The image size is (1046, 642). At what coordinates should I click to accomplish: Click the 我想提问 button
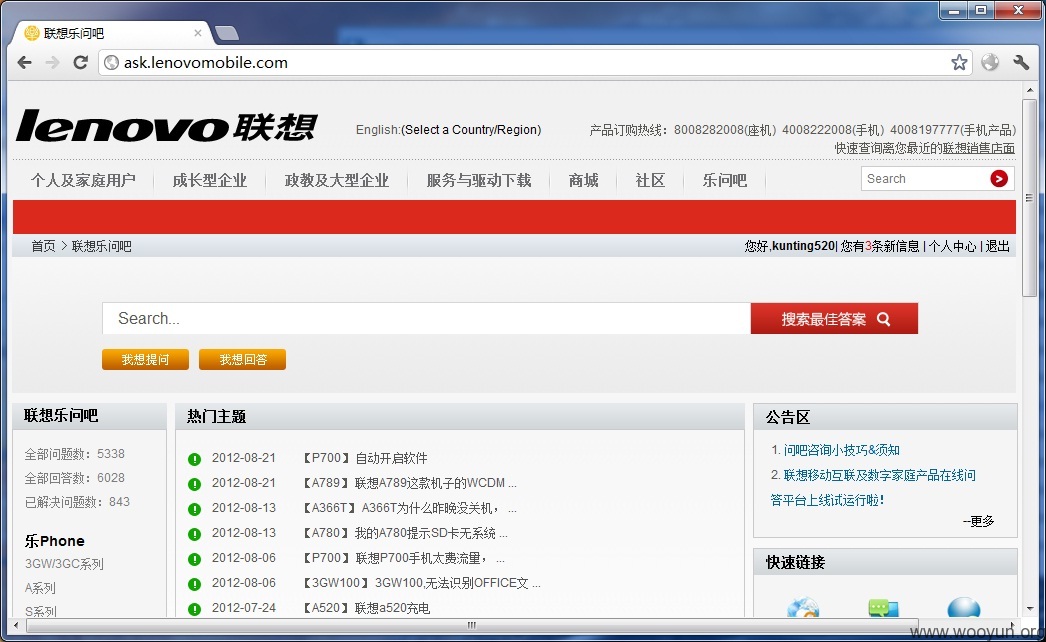(145, 360)
